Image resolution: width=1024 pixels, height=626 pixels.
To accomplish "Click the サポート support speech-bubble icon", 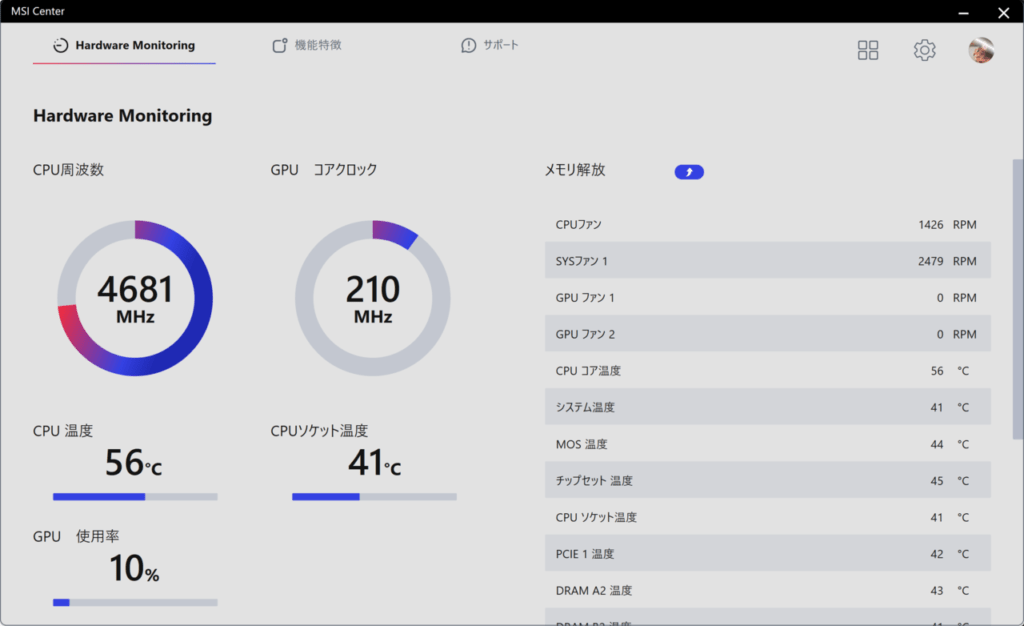I will [468, 46].
